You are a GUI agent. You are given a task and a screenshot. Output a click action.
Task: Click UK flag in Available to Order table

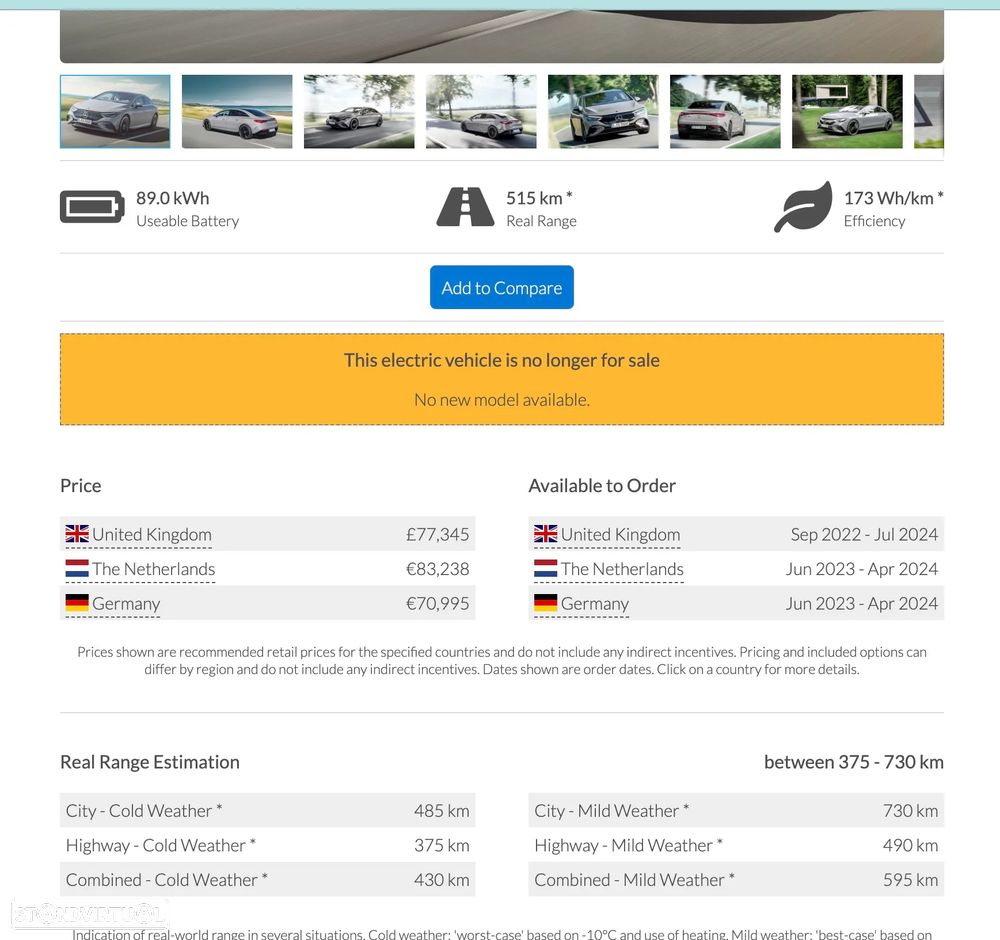tap(546, 534)
